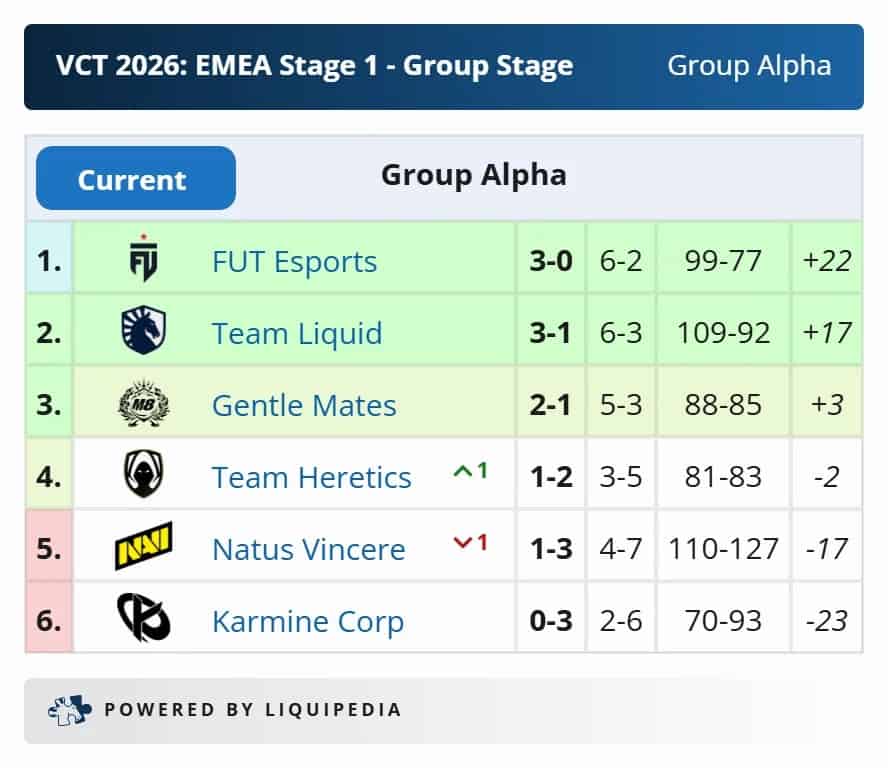Open the Natus Vincere team page

(308, 549)
